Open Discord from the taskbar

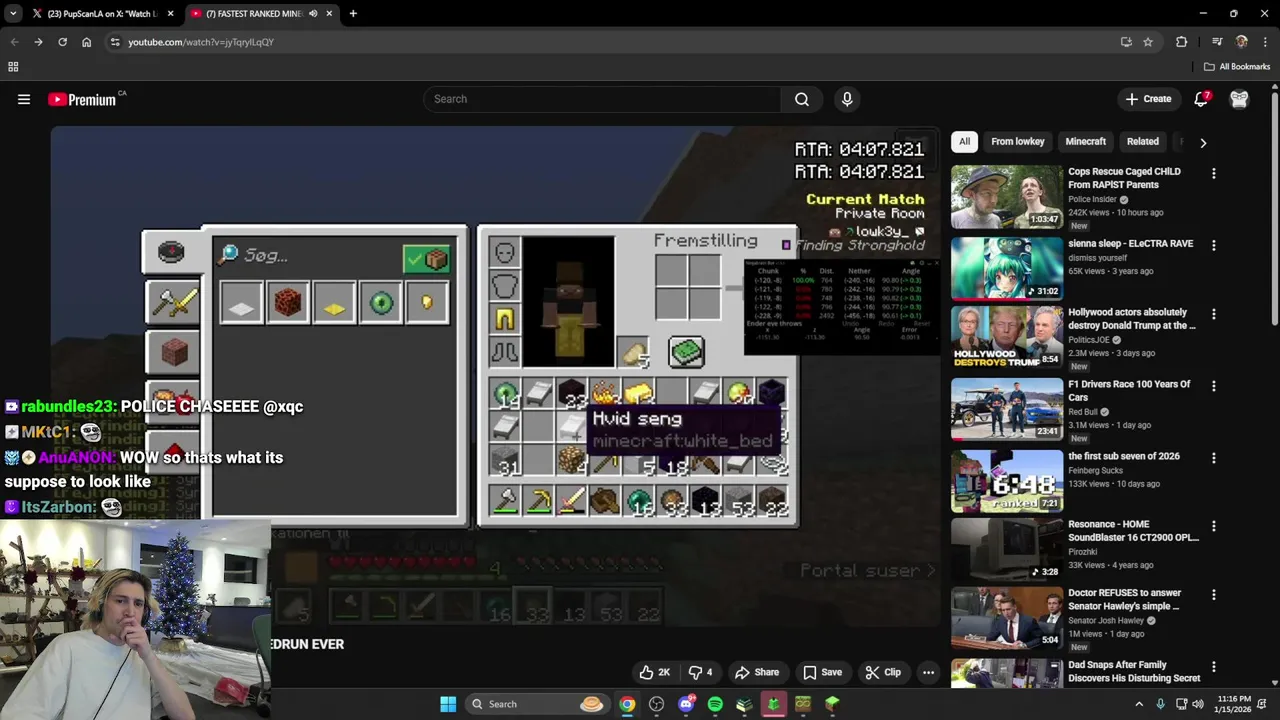(686, 704)
